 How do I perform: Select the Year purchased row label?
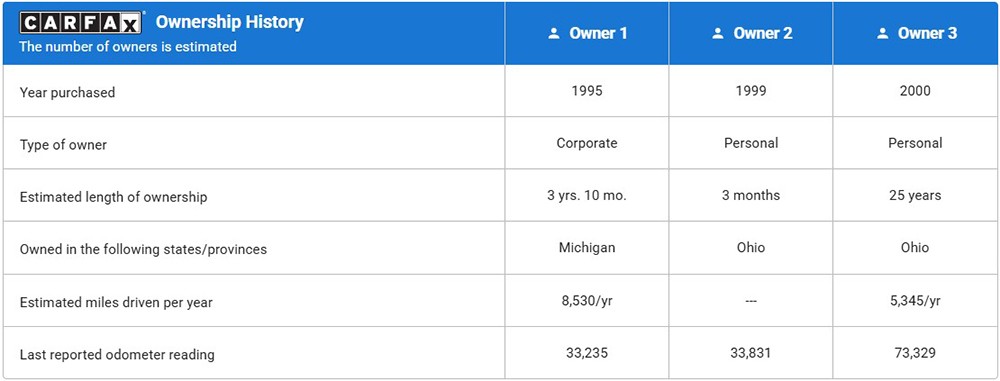pos(68,93)
